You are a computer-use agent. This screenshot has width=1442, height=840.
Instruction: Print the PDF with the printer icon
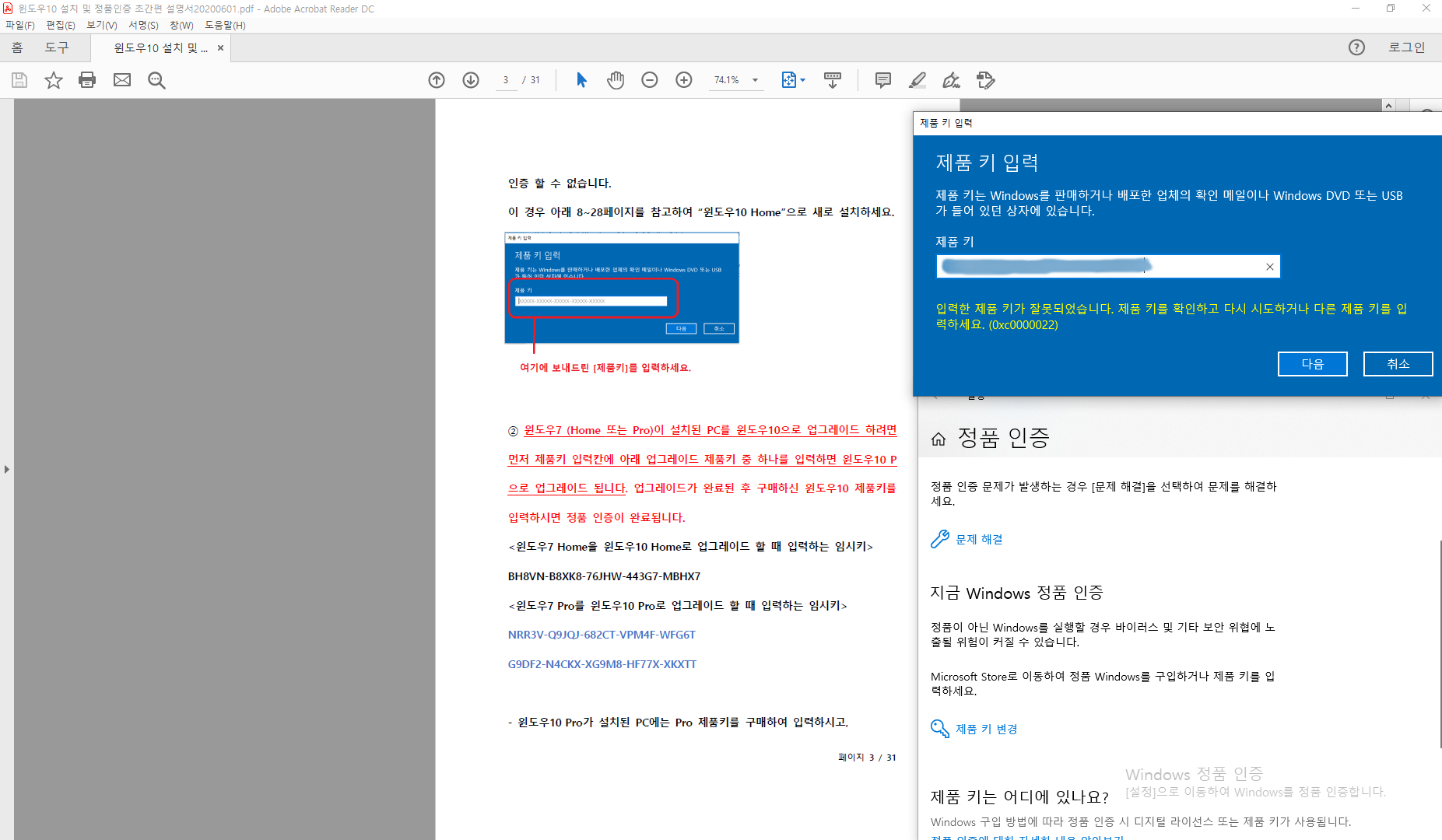[87, 80]
